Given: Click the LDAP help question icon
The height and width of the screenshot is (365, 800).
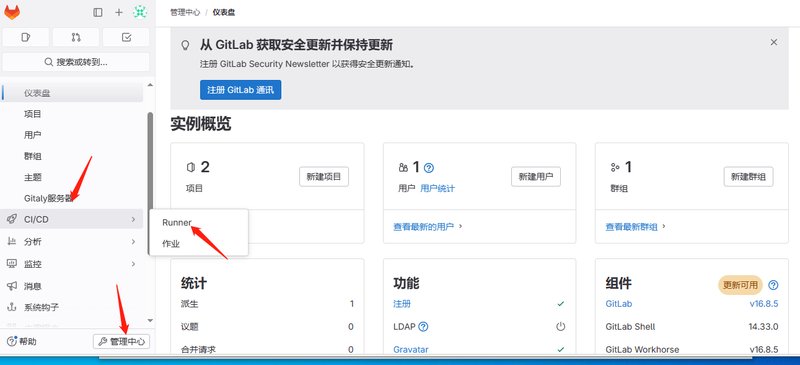Looking at the screenshot, I should click(x=423, y=327).
